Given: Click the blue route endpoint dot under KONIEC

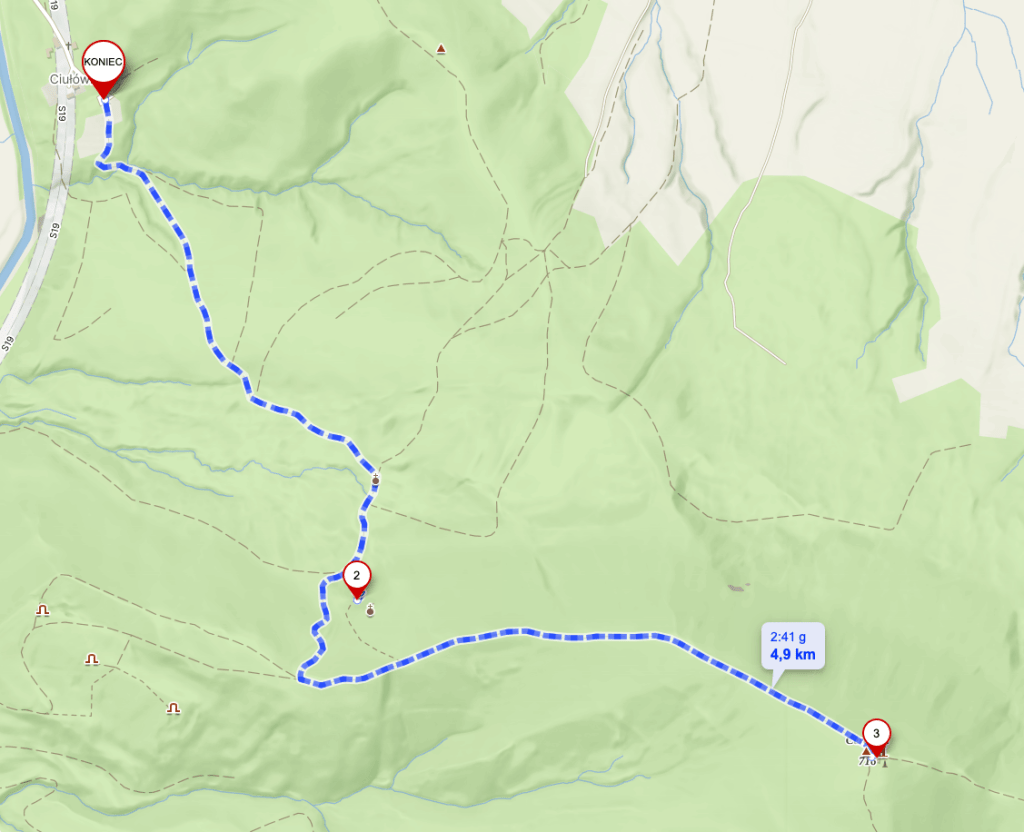Looking at the screenshot, I should pyautogui.click(x=104, y=99).
